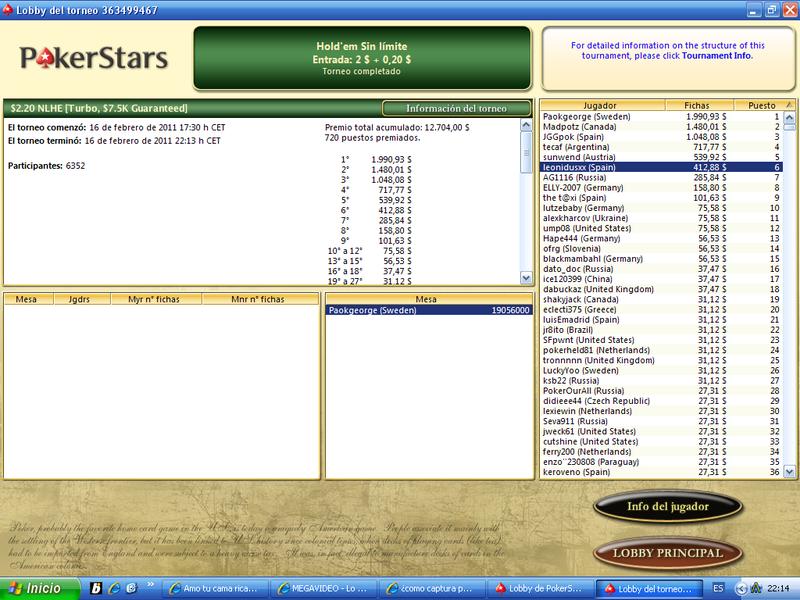Select Paokgeorge (Sweden) row in Mesa panel

[x=429, y=310]
